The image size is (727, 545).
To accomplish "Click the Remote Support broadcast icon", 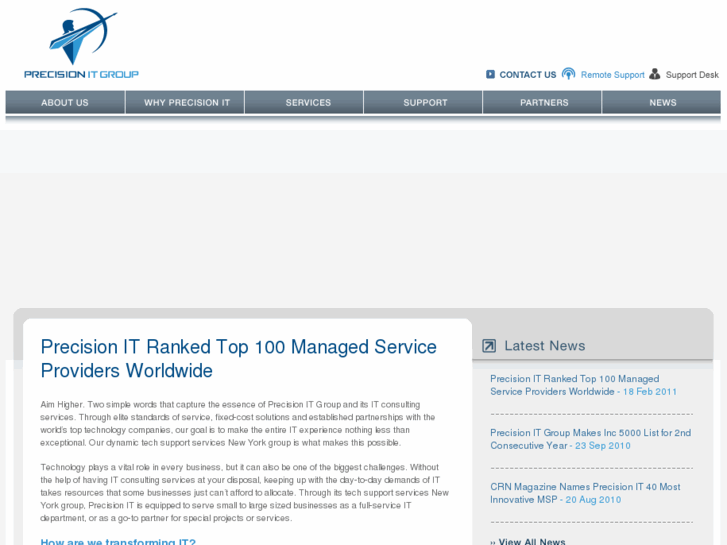I will point(568,74).
